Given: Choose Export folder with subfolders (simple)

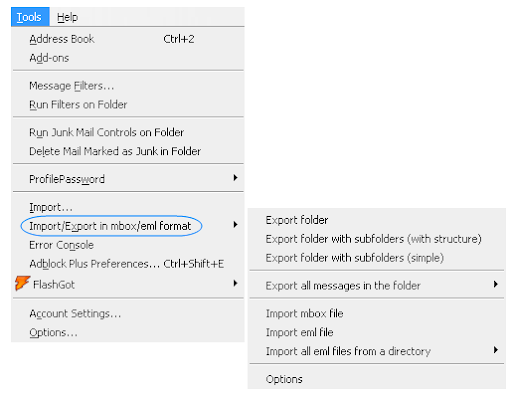Looking at the screenshot, I should click(377, 258).
